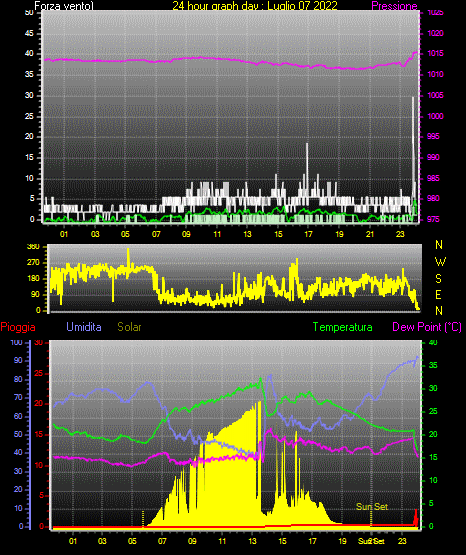466x555 pixels.
Task: Click hour 23 on the bottom graph axis
Action: 402,541
